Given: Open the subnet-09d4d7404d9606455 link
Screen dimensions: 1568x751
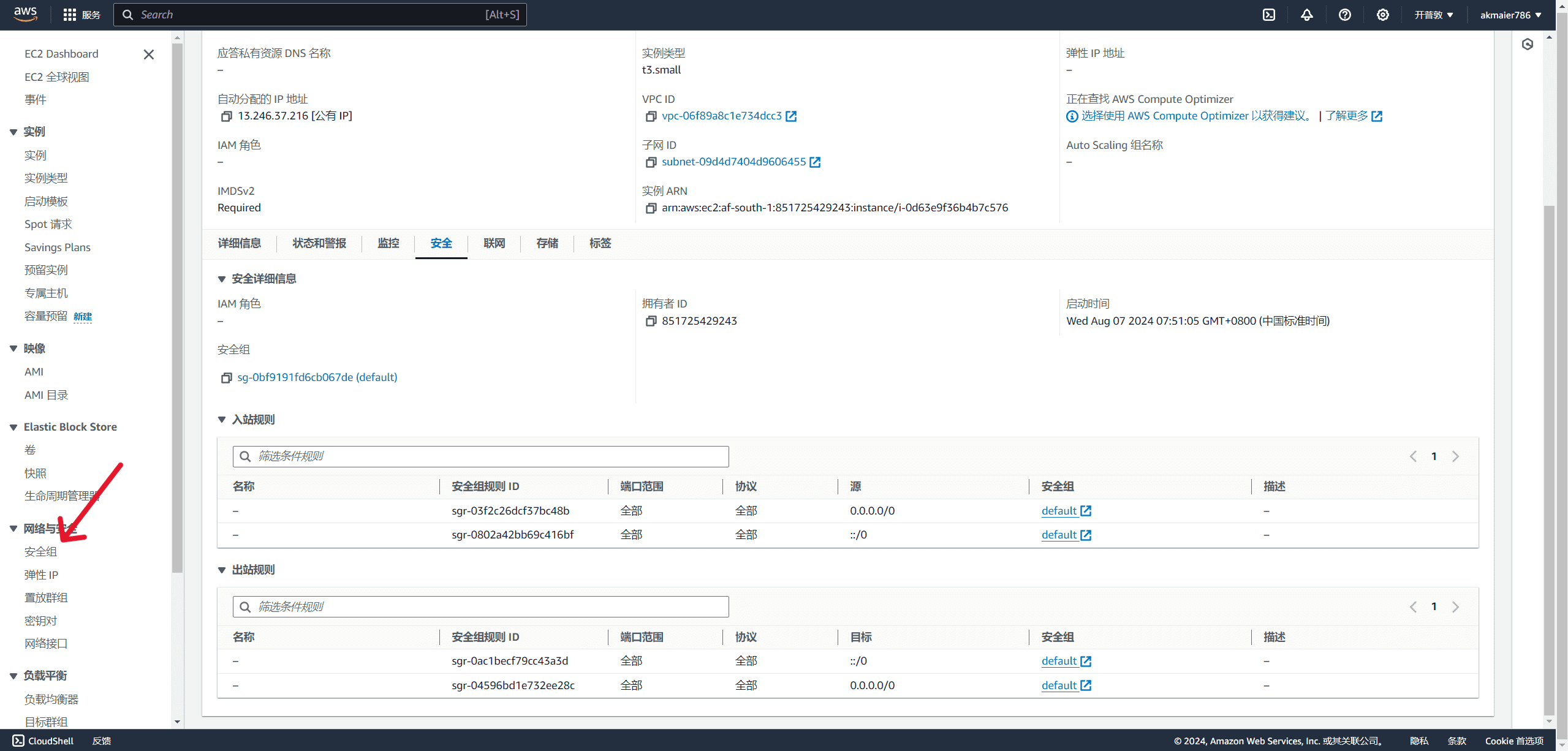Looking at the screenshot, I should click(734, 162).
